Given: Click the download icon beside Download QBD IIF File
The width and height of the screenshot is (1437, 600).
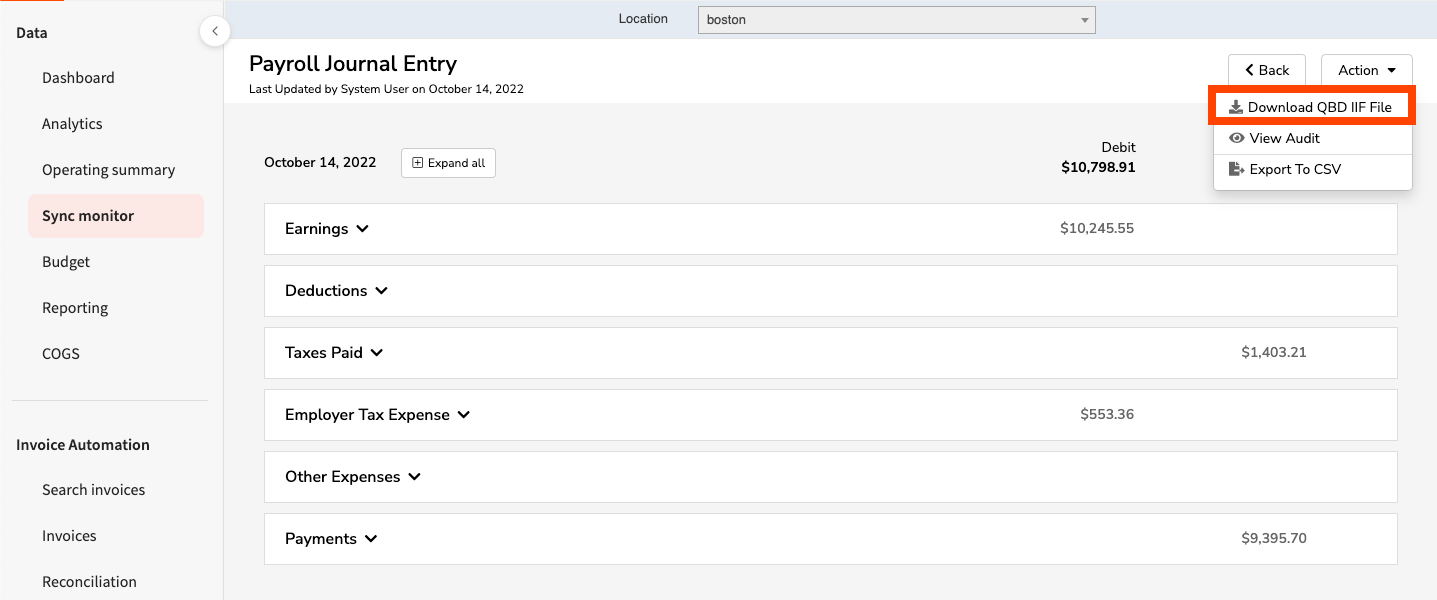Looking at the screenshot, I should pos(1236,107).
